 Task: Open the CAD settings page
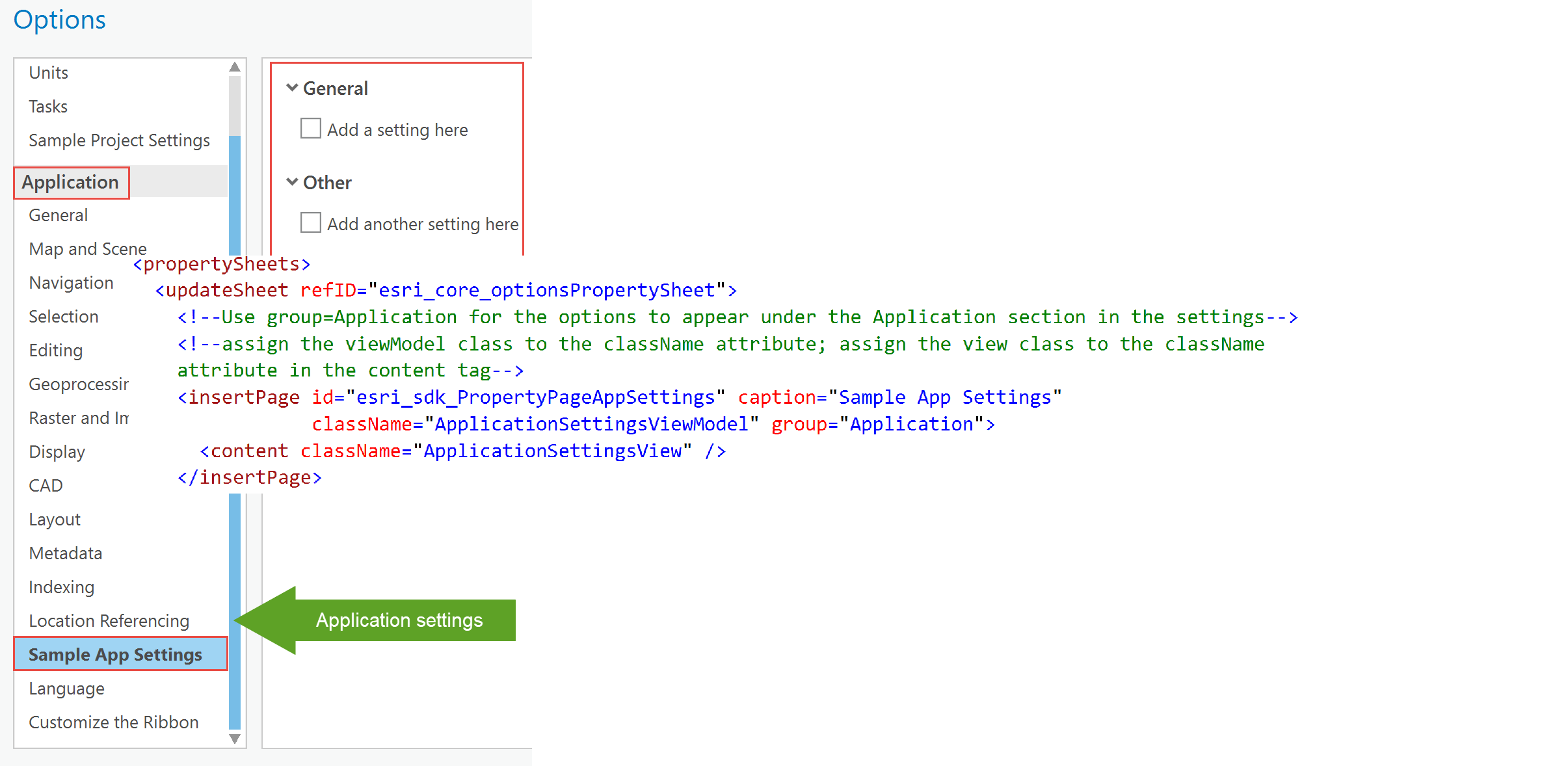pos(45,485)
